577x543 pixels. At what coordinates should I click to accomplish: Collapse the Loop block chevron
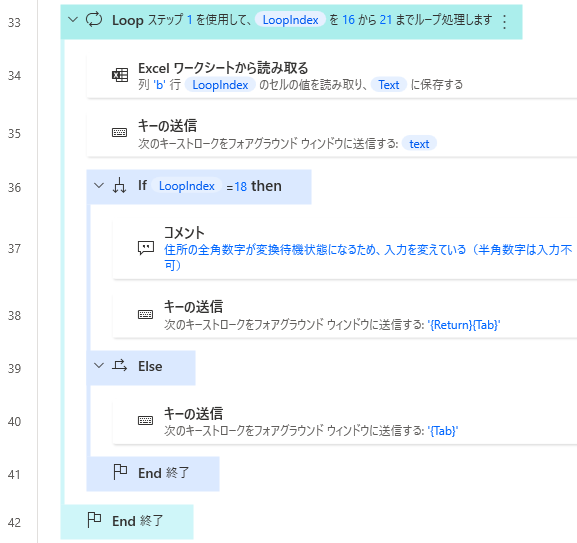point(73,19)
